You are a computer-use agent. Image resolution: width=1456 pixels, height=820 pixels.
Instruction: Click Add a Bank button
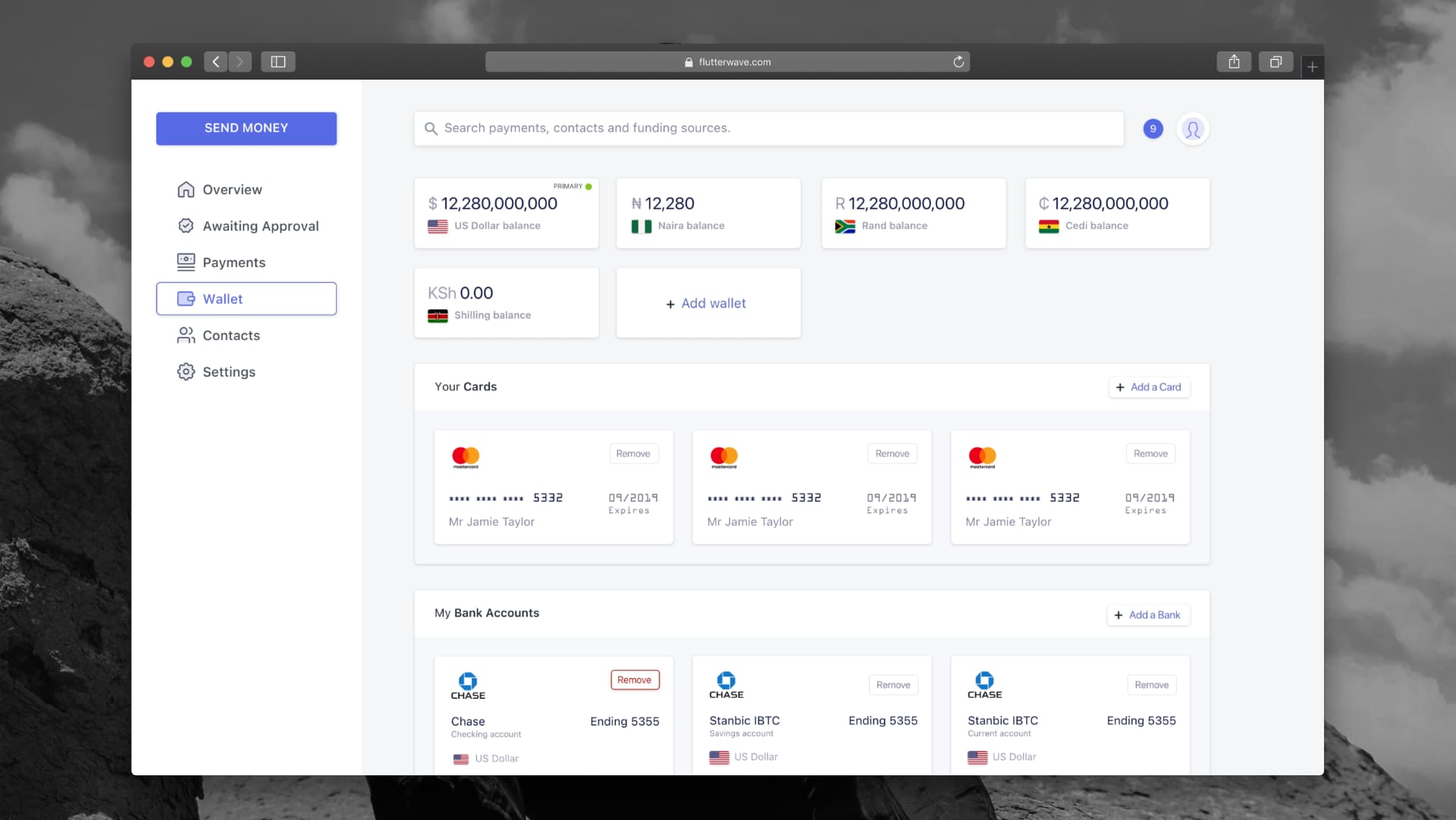point(1148,615)
